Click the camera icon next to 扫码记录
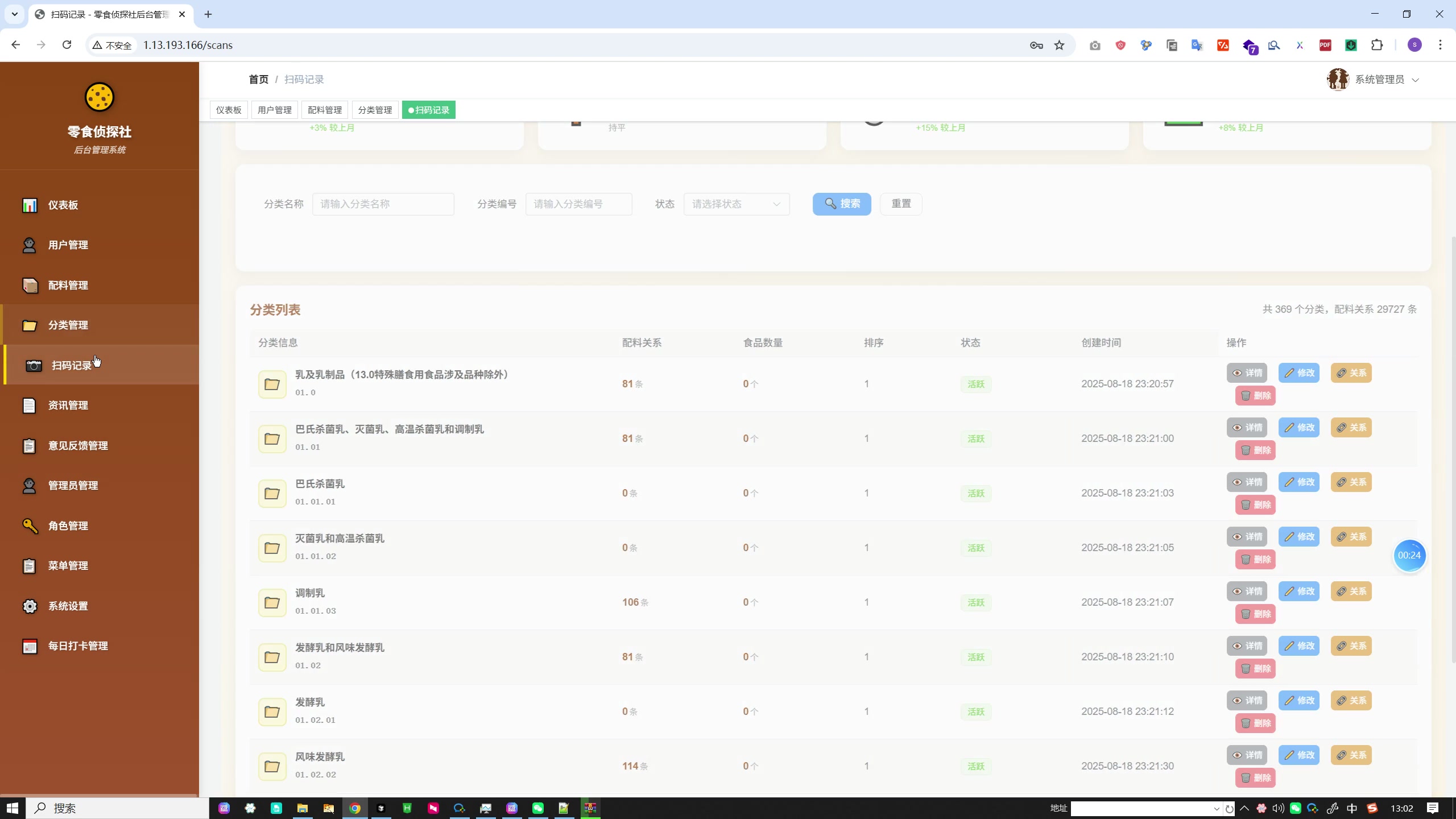The width and height of the screenshot is (1456, 819). 33,366
